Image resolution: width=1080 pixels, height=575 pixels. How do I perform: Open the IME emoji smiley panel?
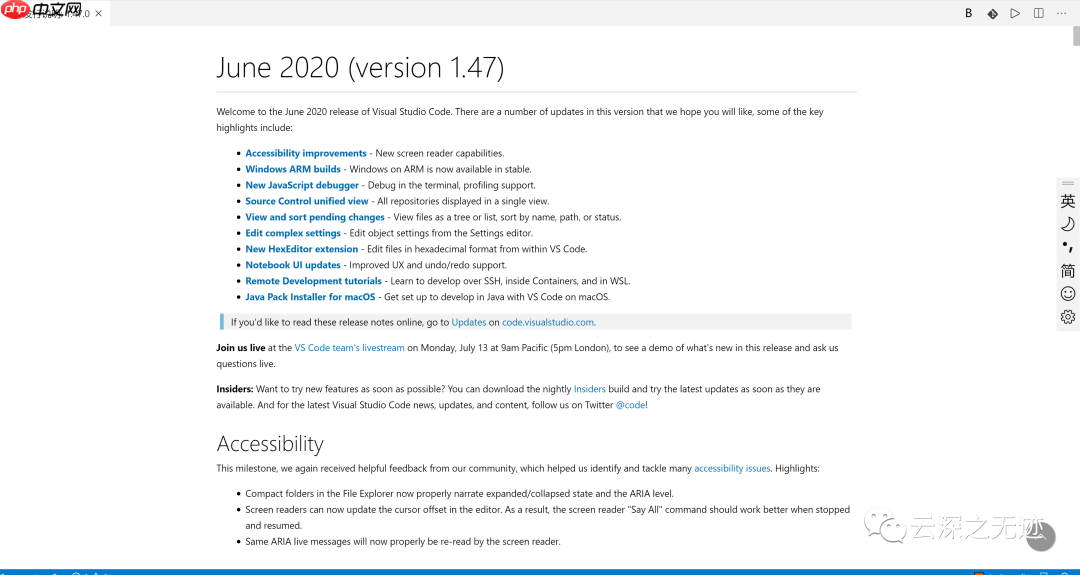point(1068,294)
